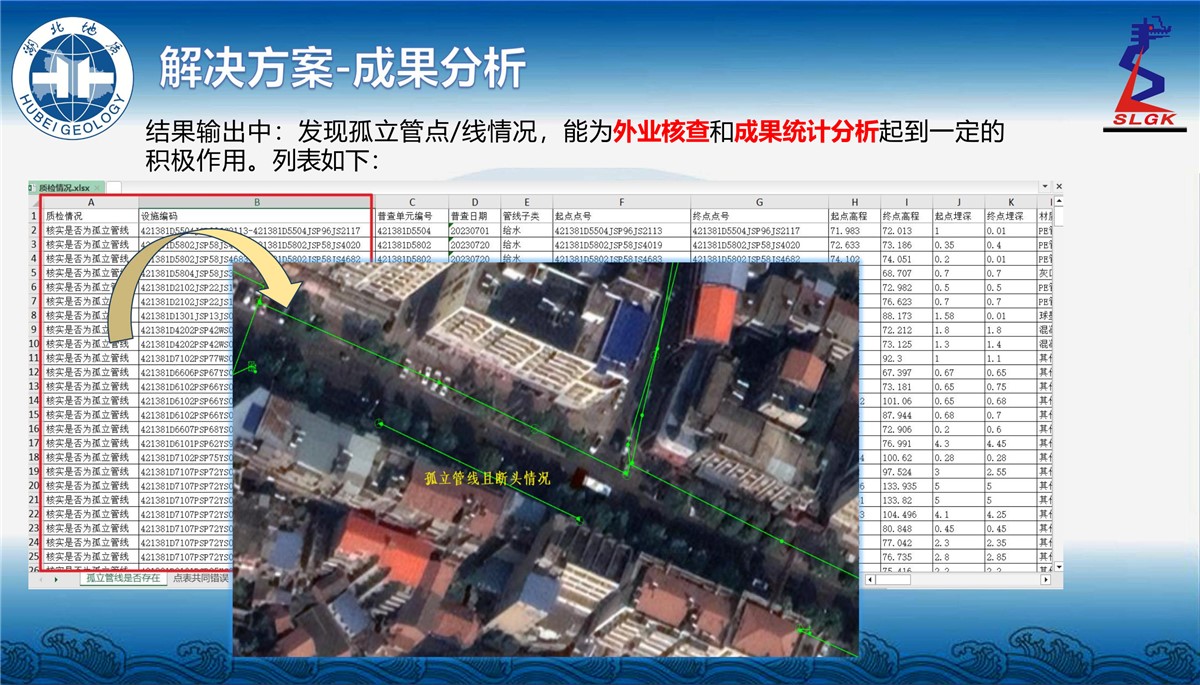
Task: Click the 普查单元编号 header cell
Action: tap(411, 215)
